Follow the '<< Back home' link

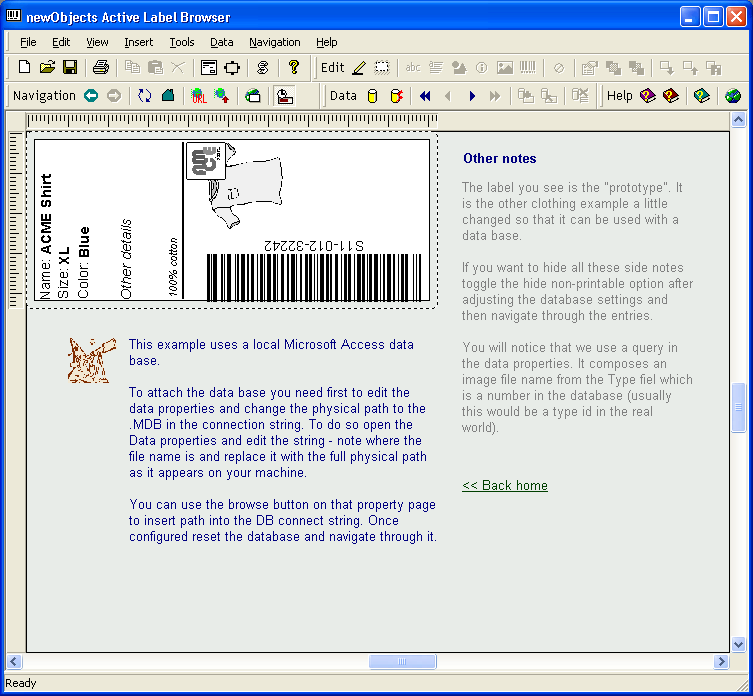(505, 486)
